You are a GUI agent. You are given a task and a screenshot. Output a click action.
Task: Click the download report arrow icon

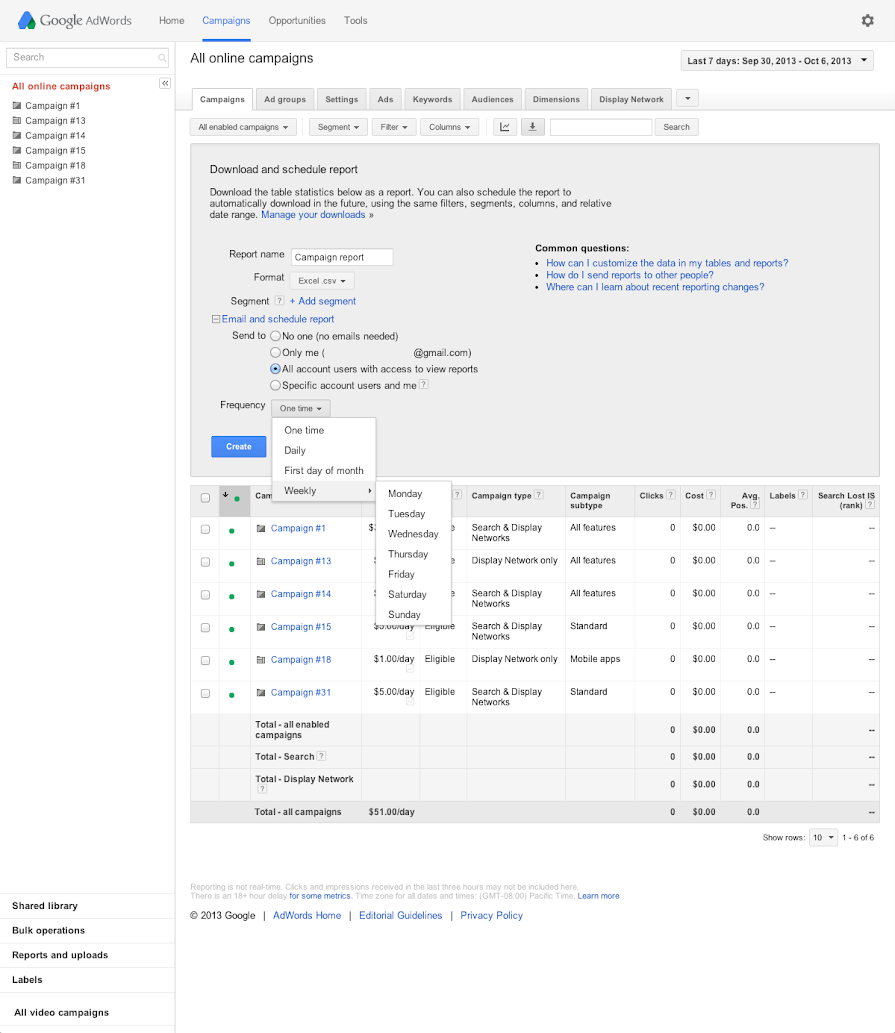(x=532, y=127)
